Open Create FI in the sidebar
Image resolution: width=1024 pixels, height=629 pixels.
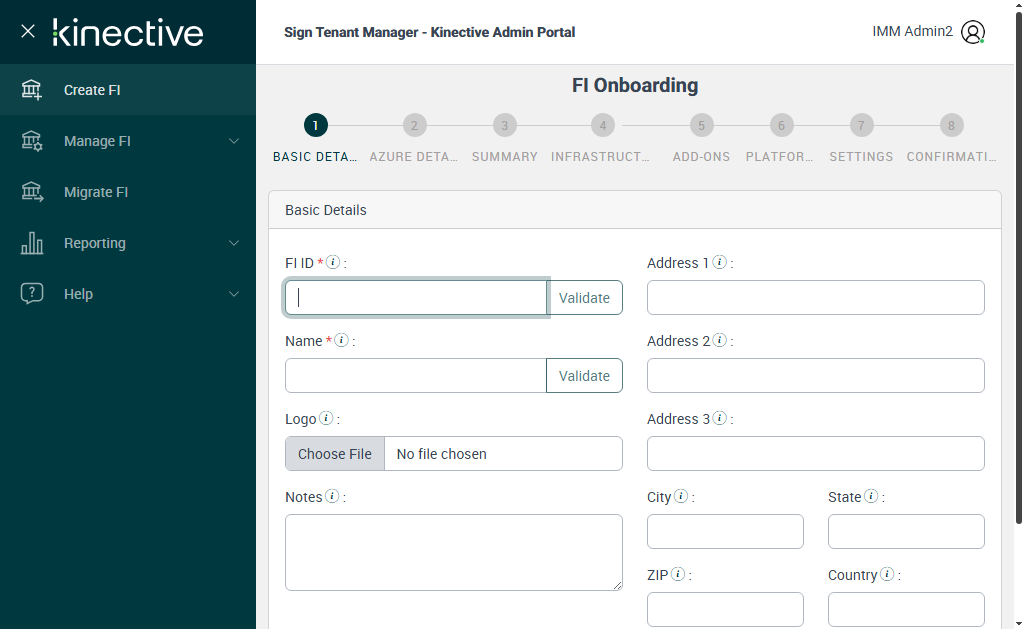tap(92, 90)
